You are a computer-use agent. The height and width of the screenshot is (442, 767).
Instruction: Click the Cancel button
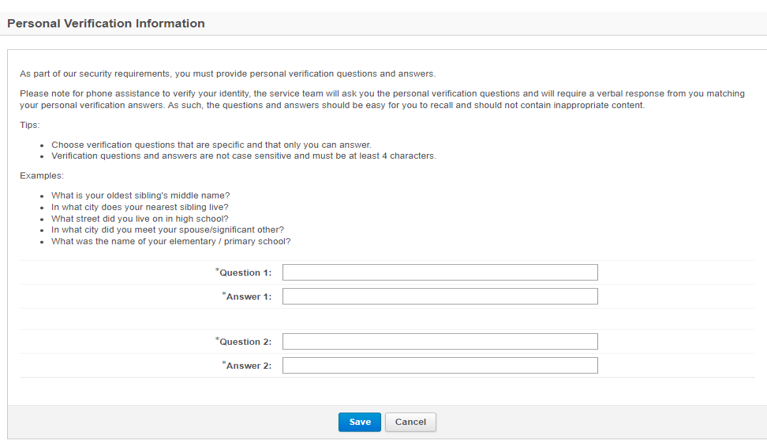pyautogui.click(x=410, y=422)
